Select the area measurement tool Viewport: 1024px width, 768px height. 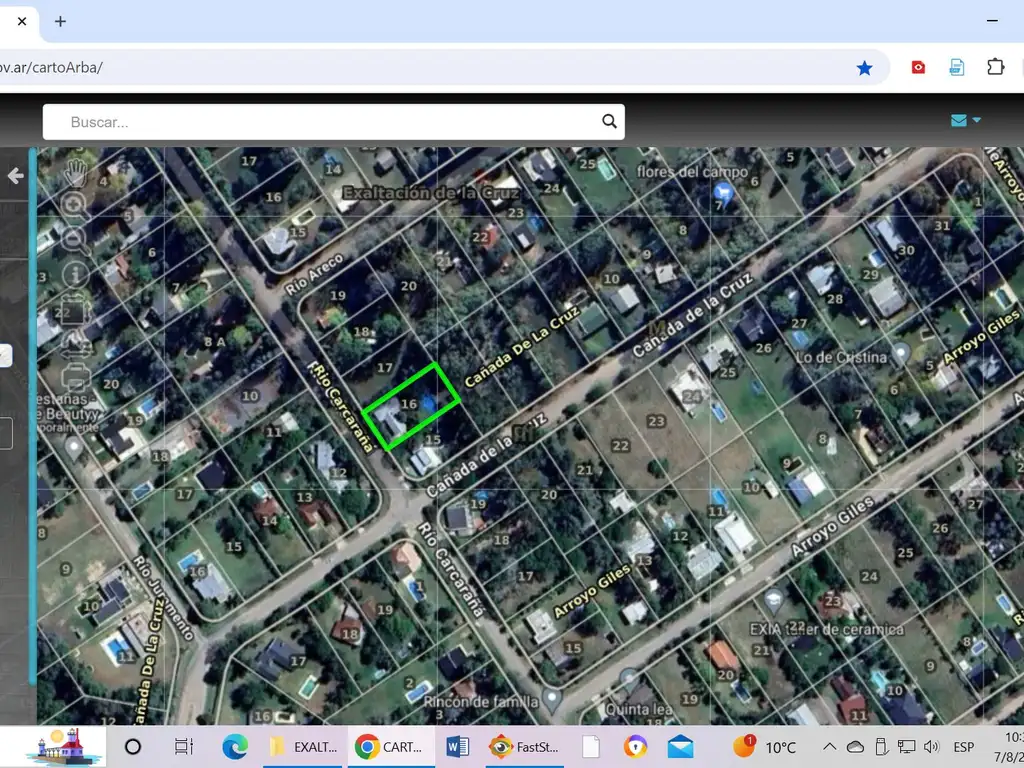[x=75, y=309]
